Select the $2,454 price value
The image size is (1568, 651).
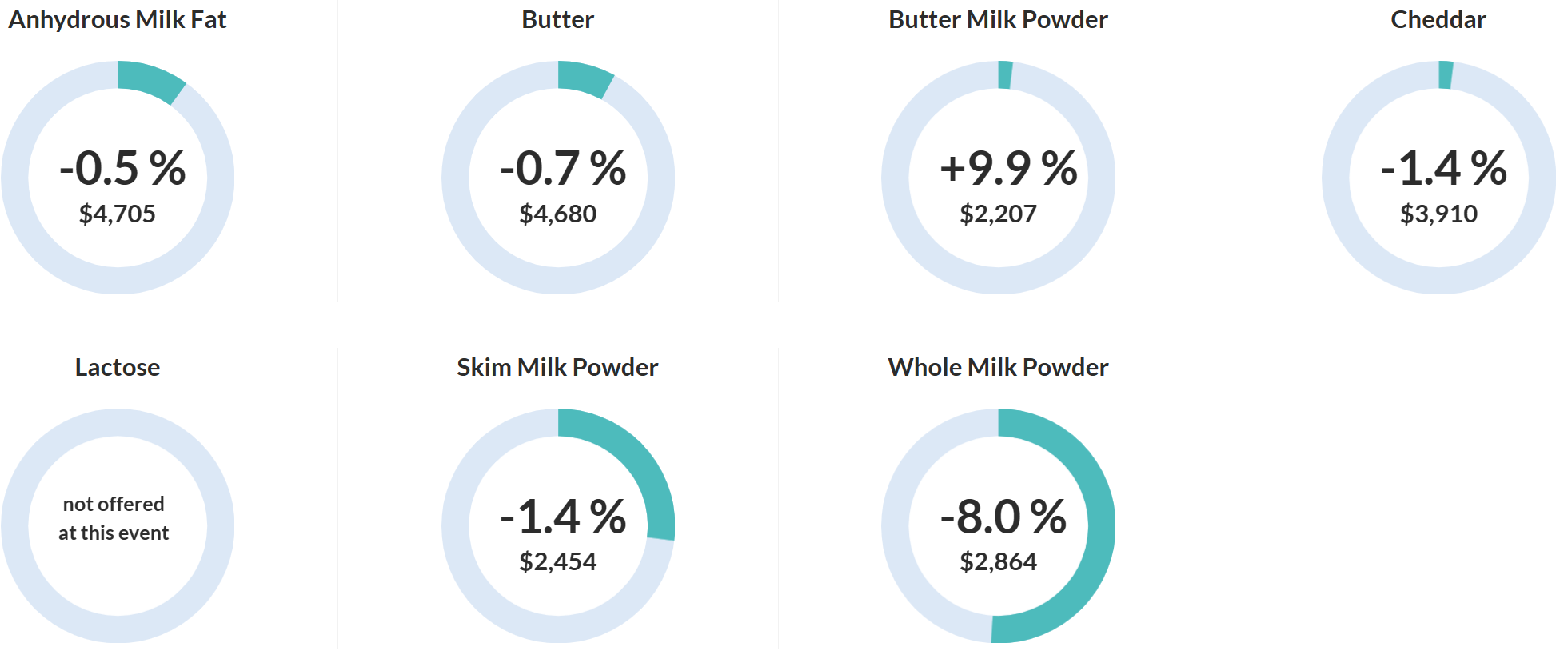point(557,561)
